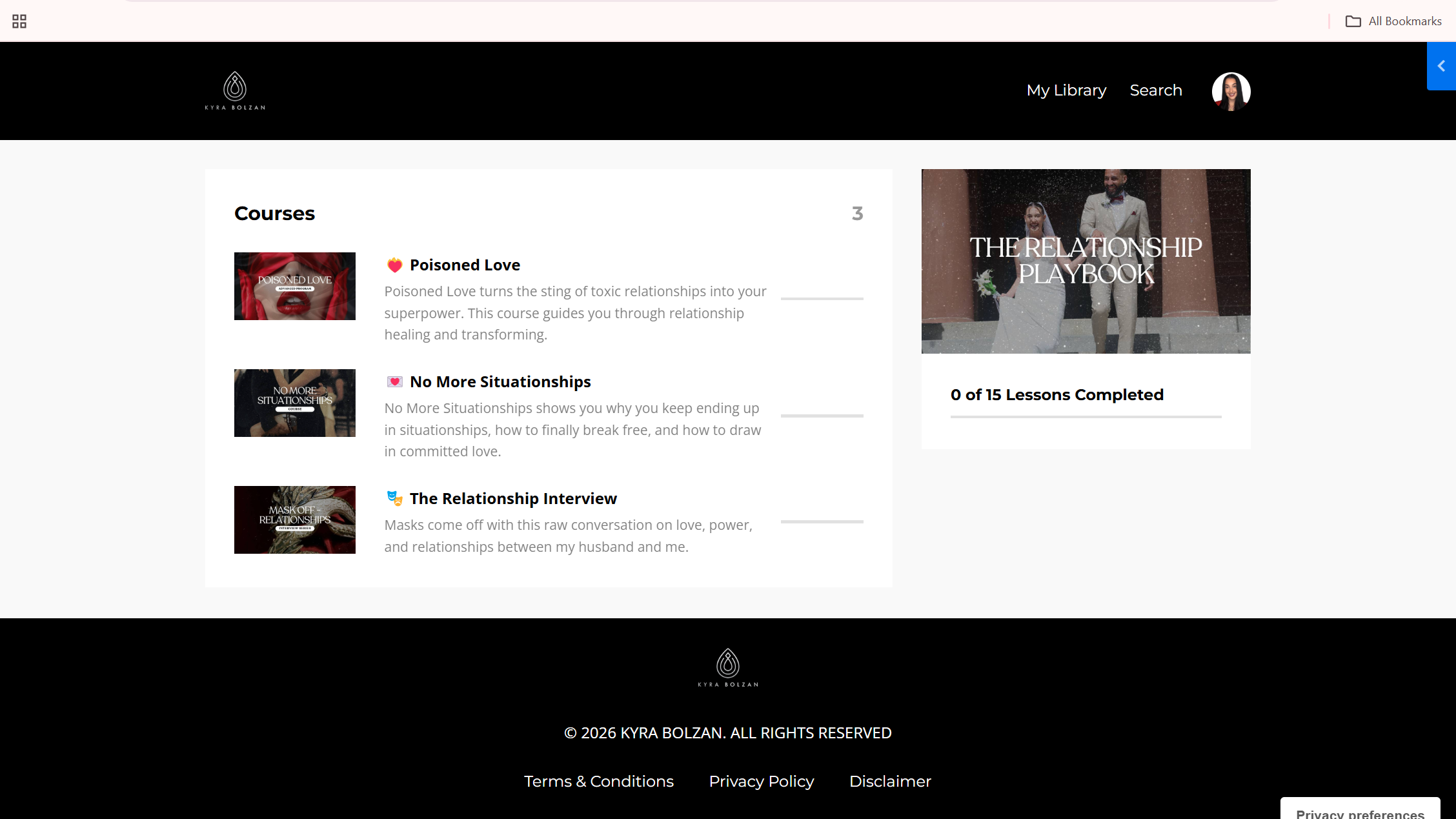Image resolution: width=1456 pixels, height=819 pixels.
Task: Click the Mask Off Relationships thumbnail
Action: click(x=294, y=520)
